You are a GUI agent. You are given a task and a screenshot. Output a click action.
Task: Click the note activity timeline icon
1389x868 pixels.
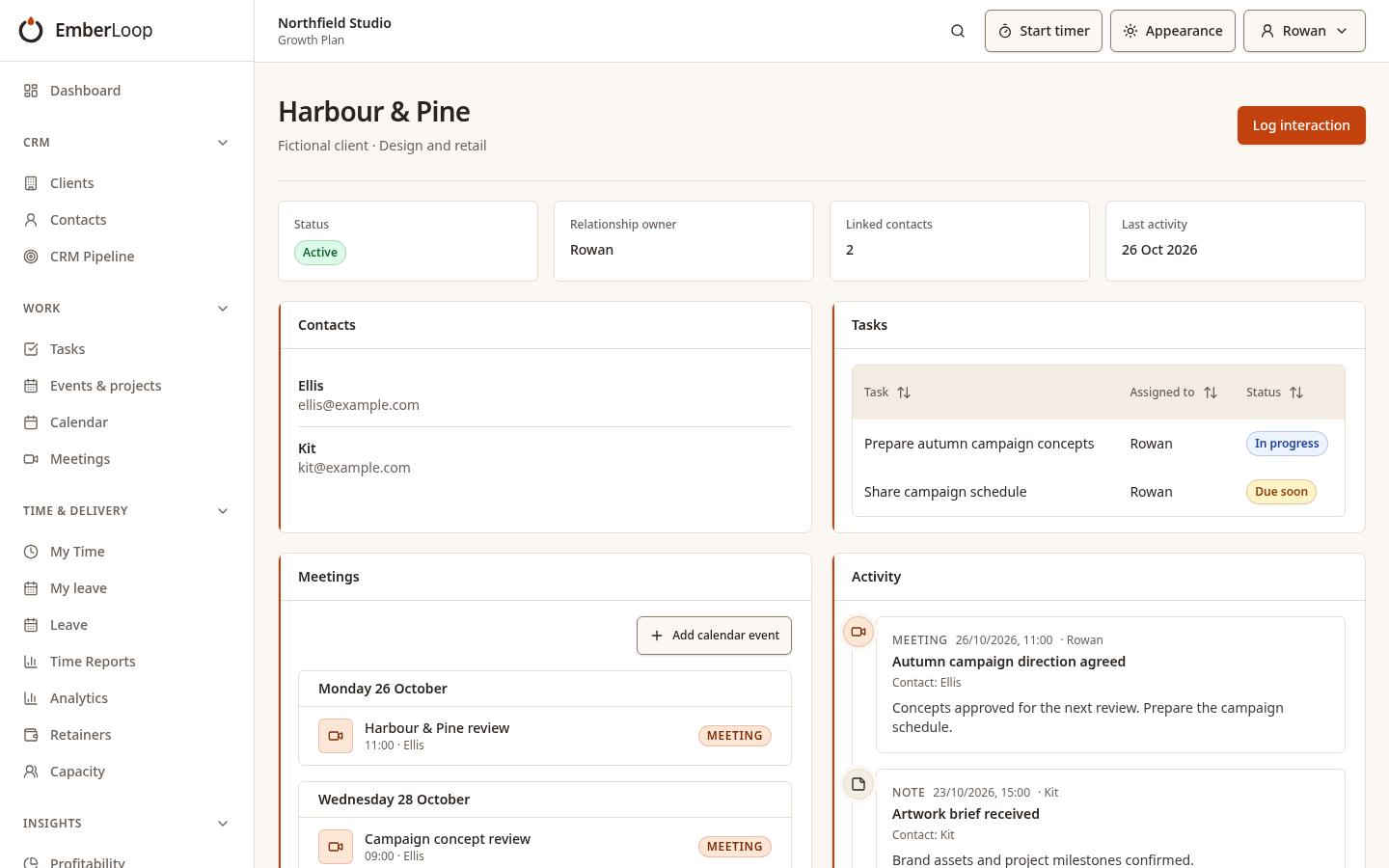click(x=858, y=784)
